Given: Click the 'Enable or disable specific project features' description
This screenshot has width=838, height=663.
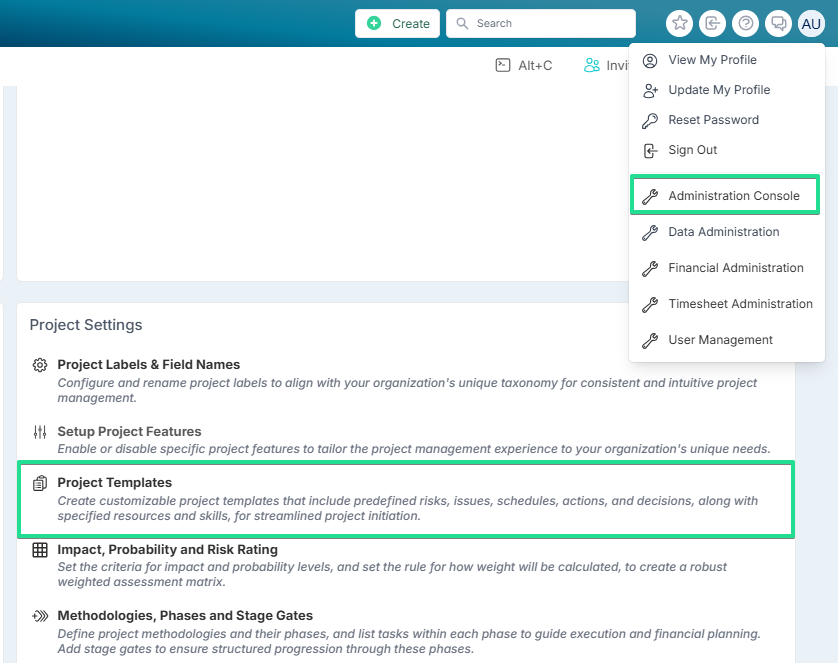Looking at the screenshot, I should pos(414,449).
